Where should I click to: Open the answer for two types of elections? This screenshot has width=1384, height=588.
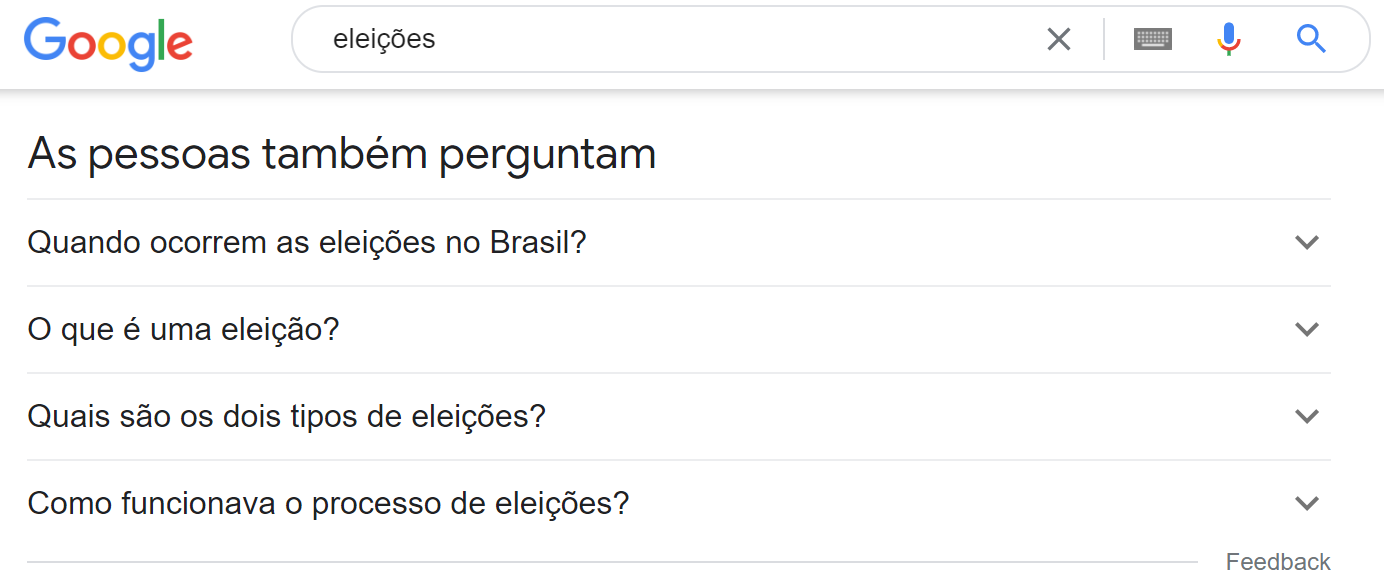(1306, 416)
